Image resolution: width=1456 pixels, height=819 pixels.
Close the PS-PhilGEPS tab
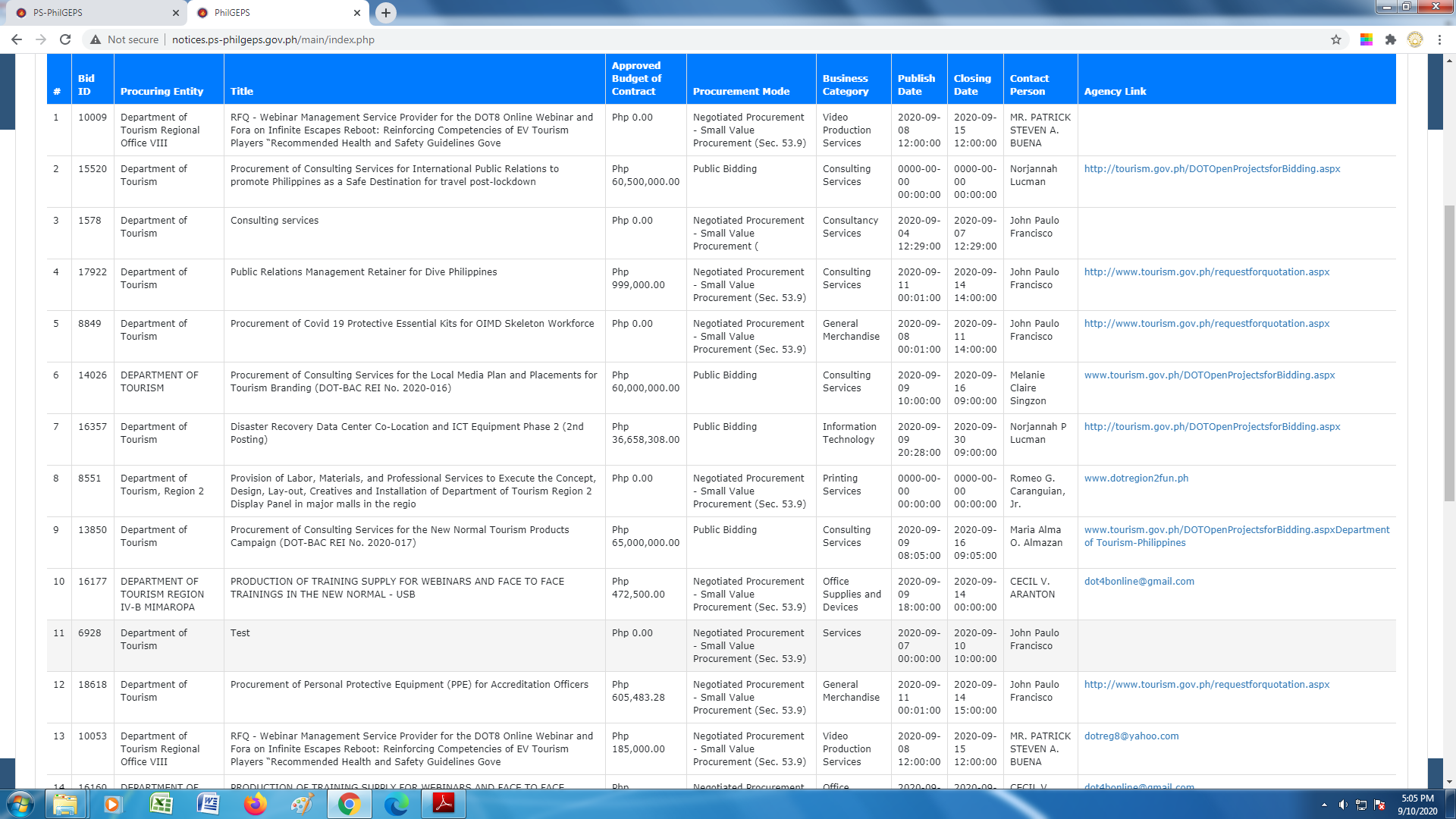pos(176,13)
